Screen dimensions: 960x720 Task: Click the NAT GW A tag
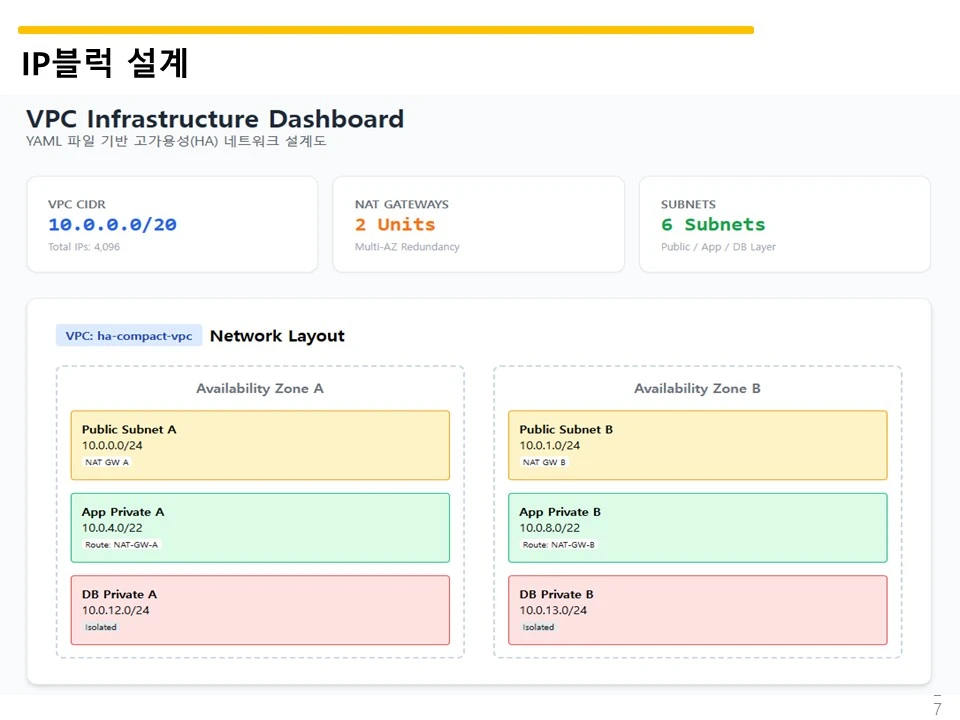(107, 462)
